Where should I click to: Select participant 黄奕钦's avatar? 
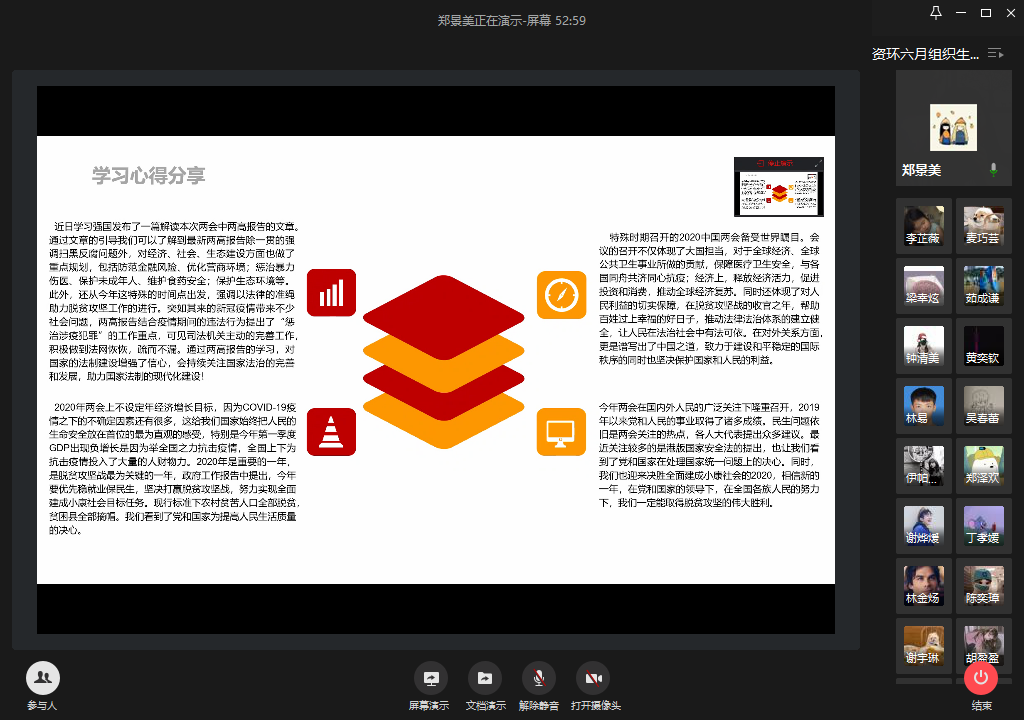(984, 346)
